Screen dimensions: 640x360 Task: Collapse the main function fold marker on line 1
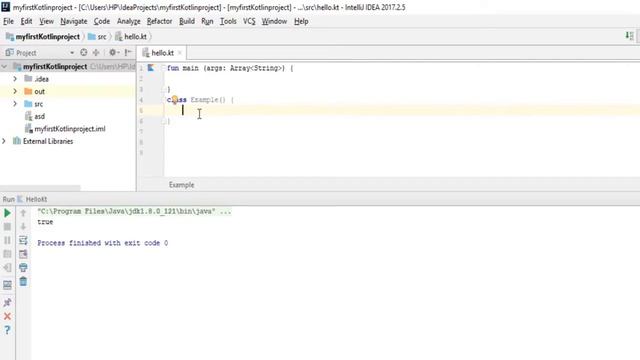[163, 68]
